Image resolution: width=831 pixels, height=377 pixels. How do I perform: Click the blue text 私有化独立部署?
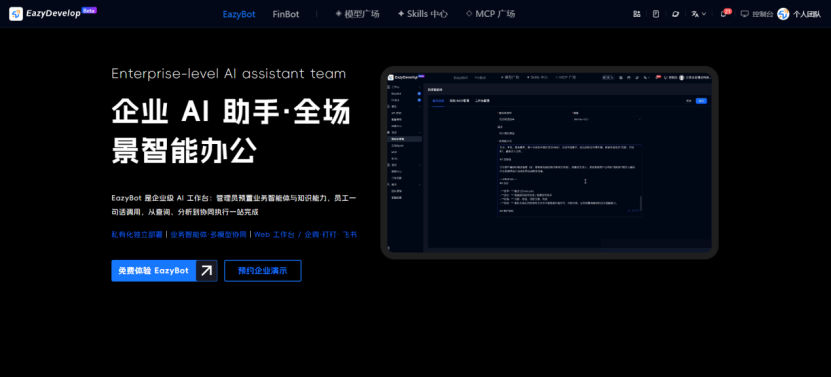tap(137, 234)
